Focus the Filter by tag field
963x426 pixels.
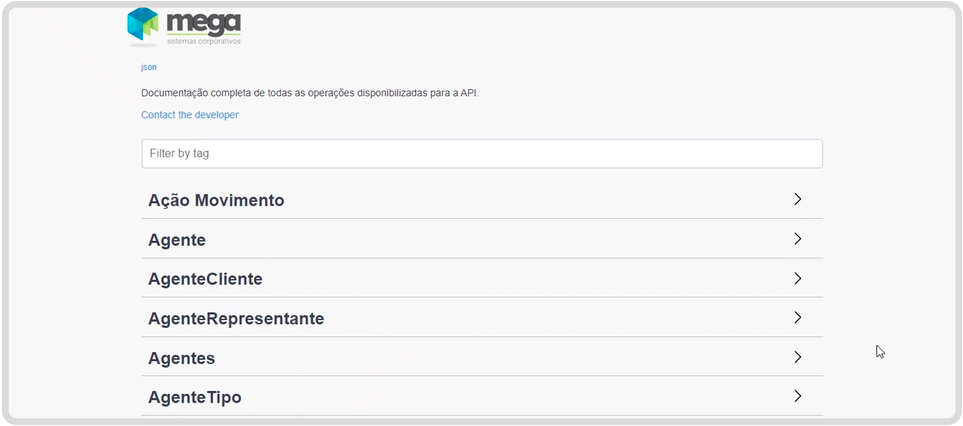[x=481, y=154]
